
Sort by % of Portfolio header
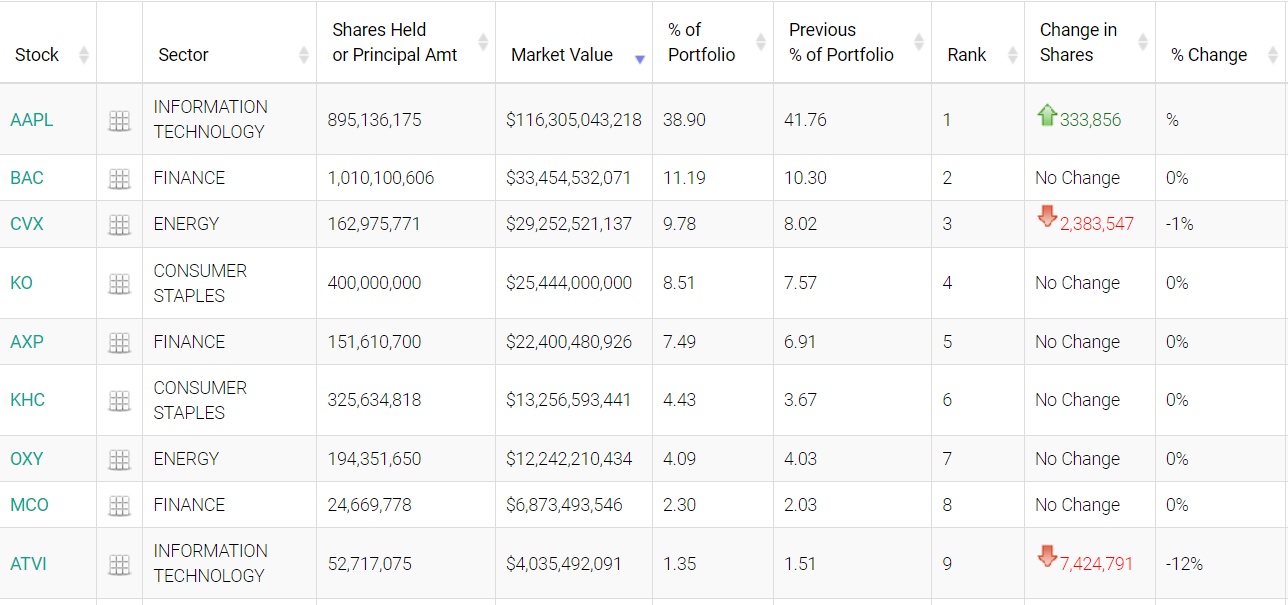702,43
